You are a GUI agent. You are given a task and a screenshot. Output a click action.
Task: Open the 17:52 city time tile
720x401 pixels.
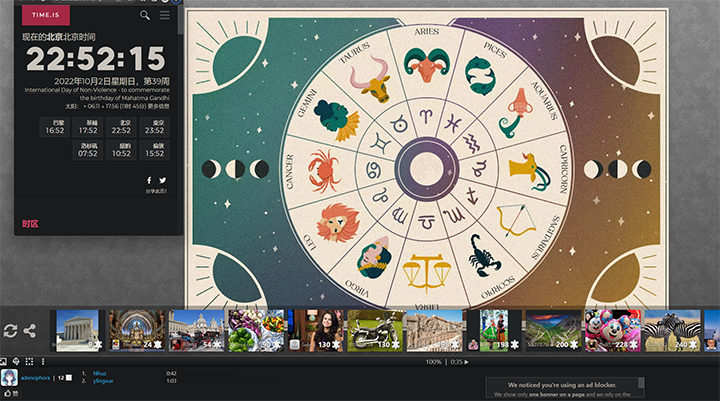pyautogui.click(x=88, y=127)
